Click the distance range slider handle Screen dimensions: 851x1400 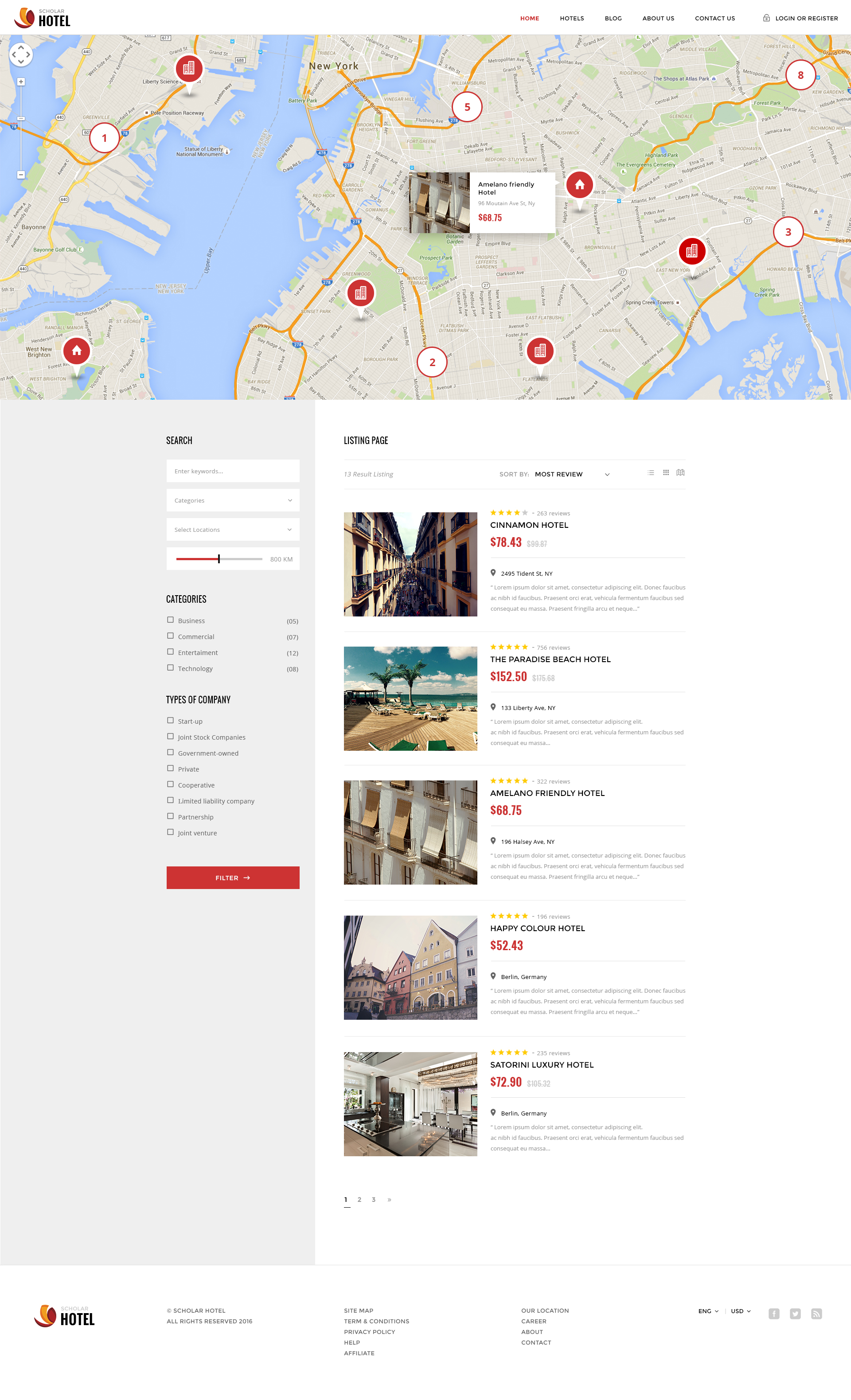click(x=219, y=559)
